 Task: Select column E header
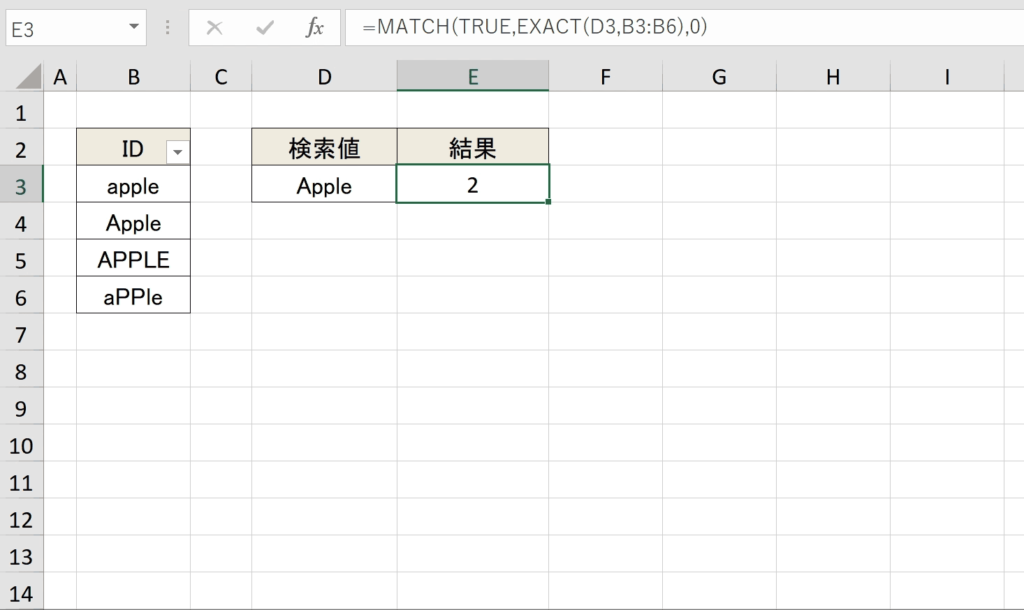click(473, 76)
